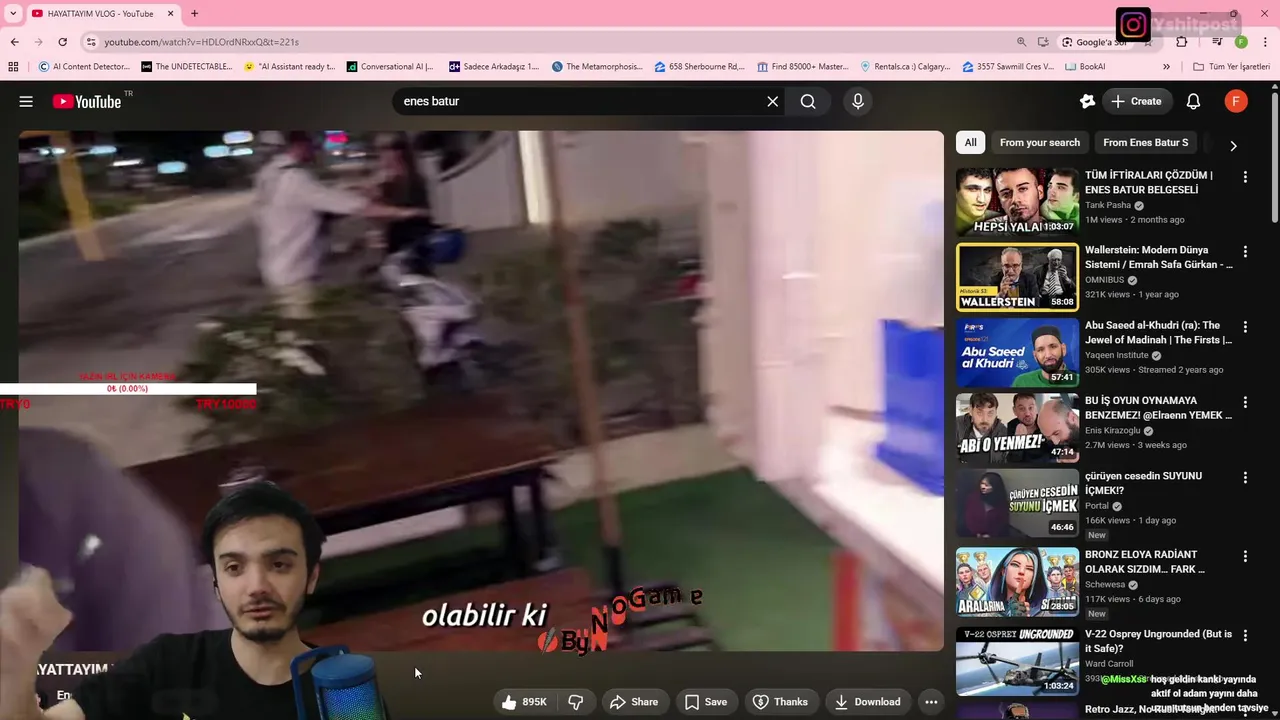Open the Chrome three-dot menu

[x=1265, y=42]
